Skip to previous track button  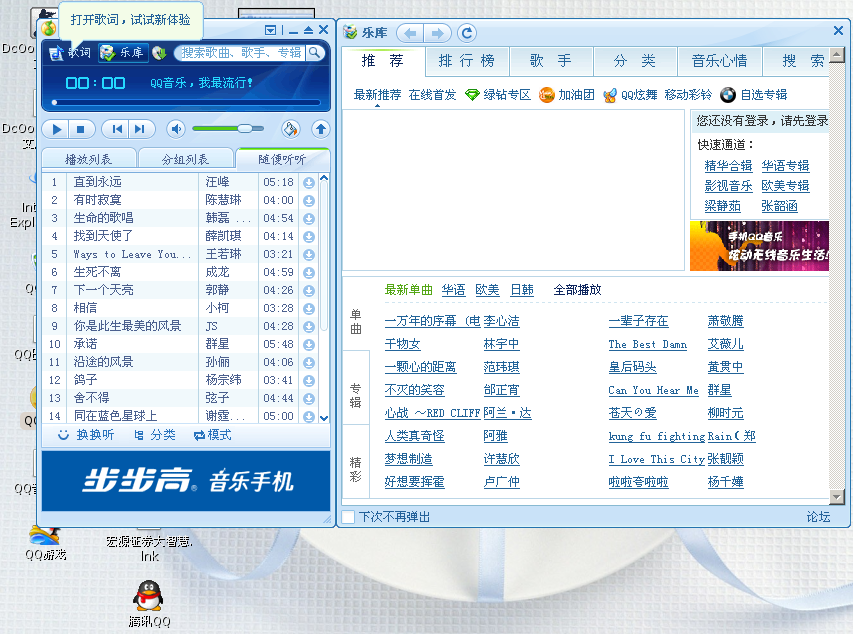[x=116, y=129]
